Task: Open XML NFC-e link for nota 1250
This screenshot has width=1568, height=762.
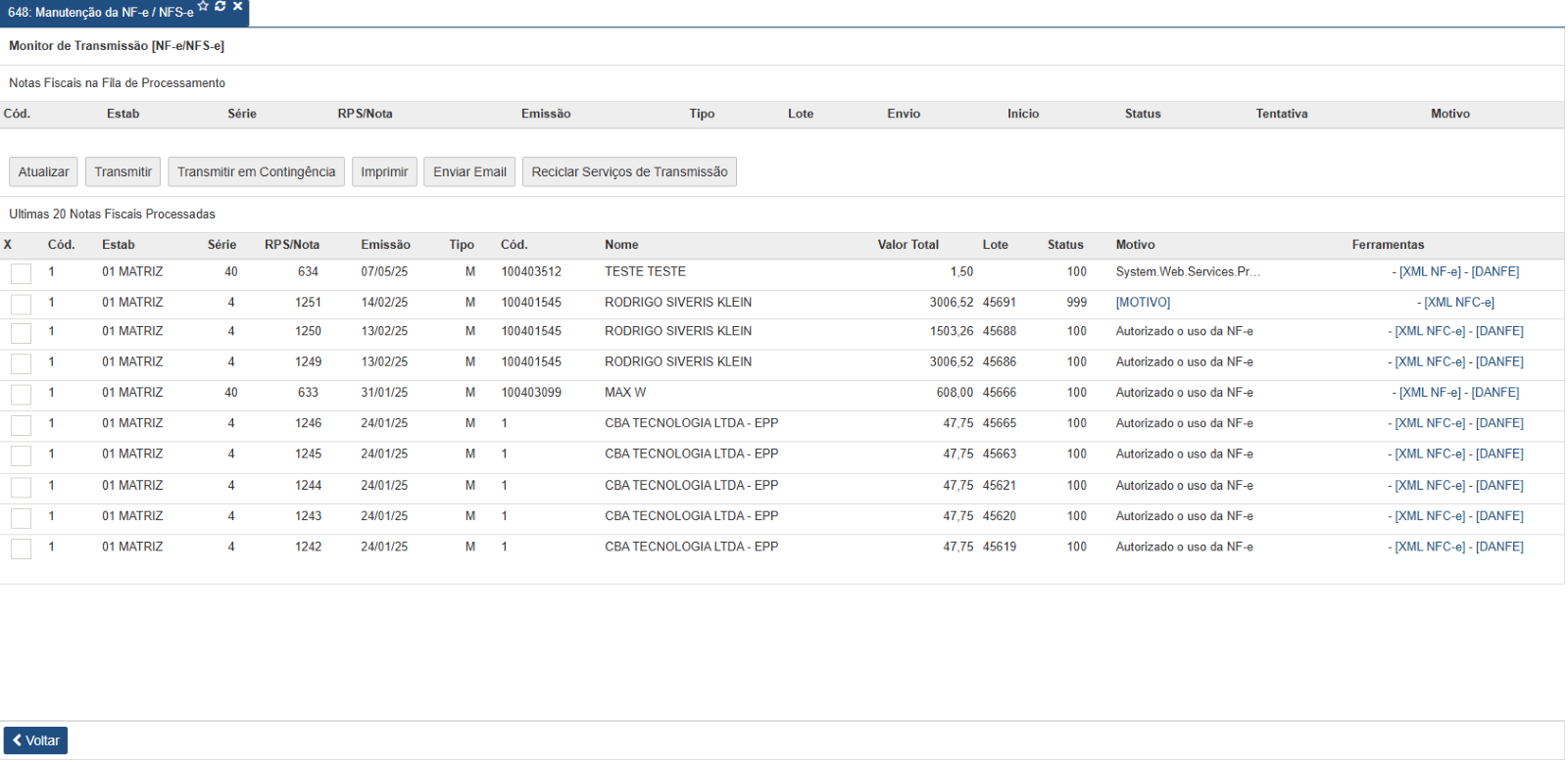Action: pyautogui.click(x=1430, y=332)
